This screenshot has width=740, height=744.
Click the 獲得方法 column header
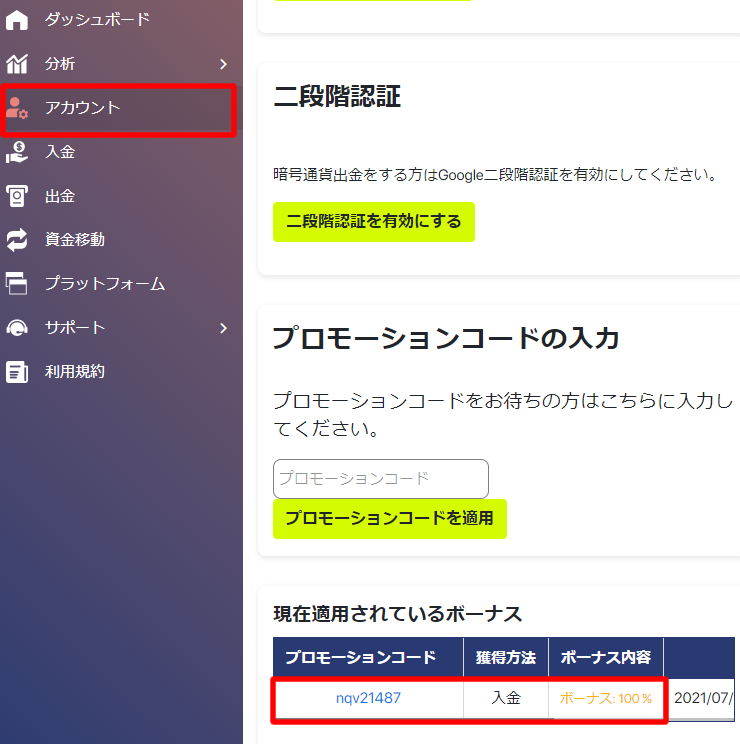pyautogui.click(x=506, y=657)
